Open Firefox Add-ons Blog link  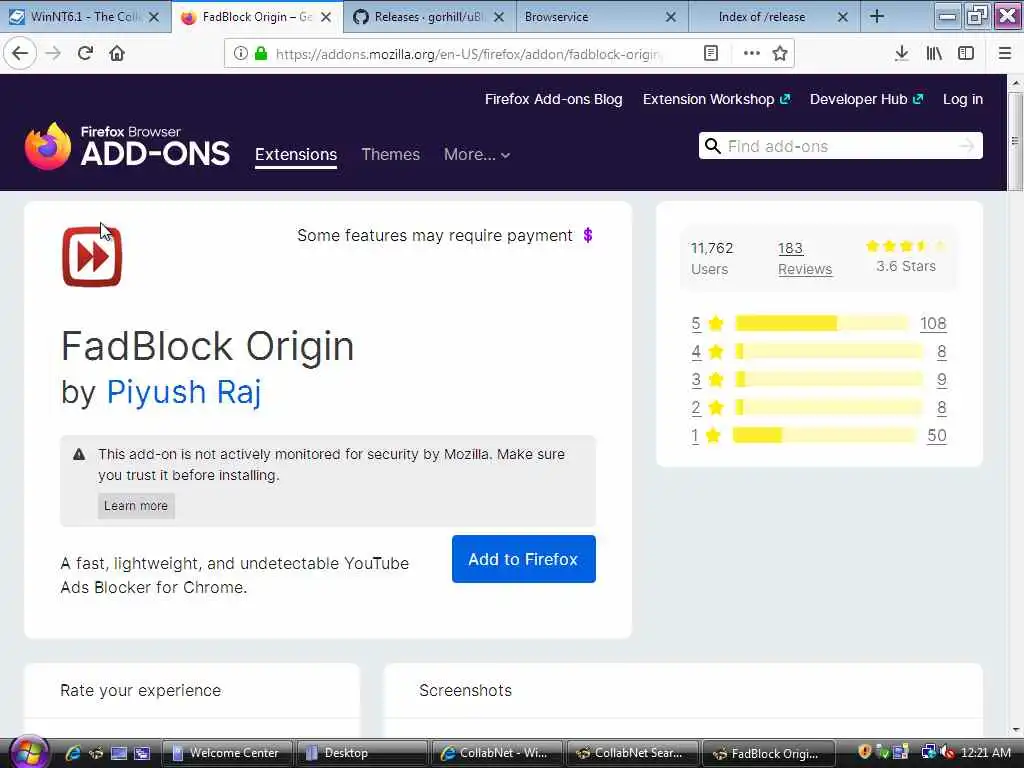coord(553,99)
